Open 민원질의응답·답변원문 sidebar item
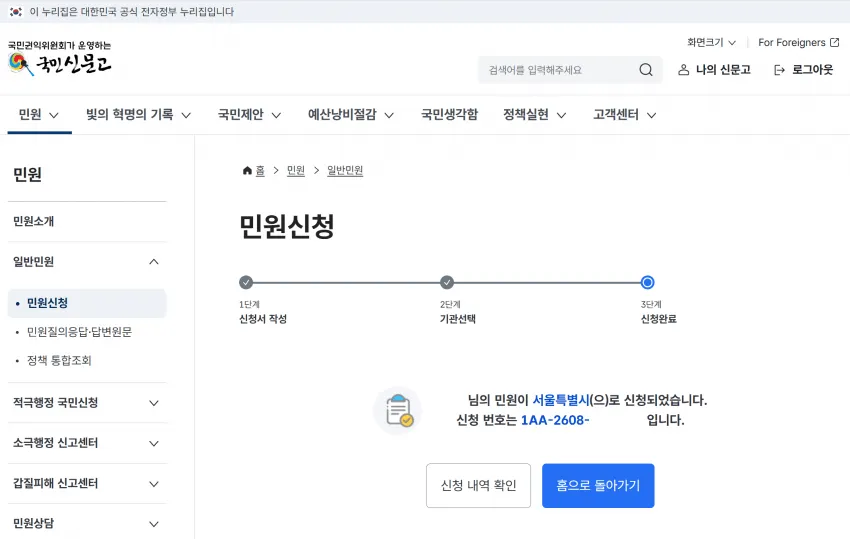 (x=79, y=332)
